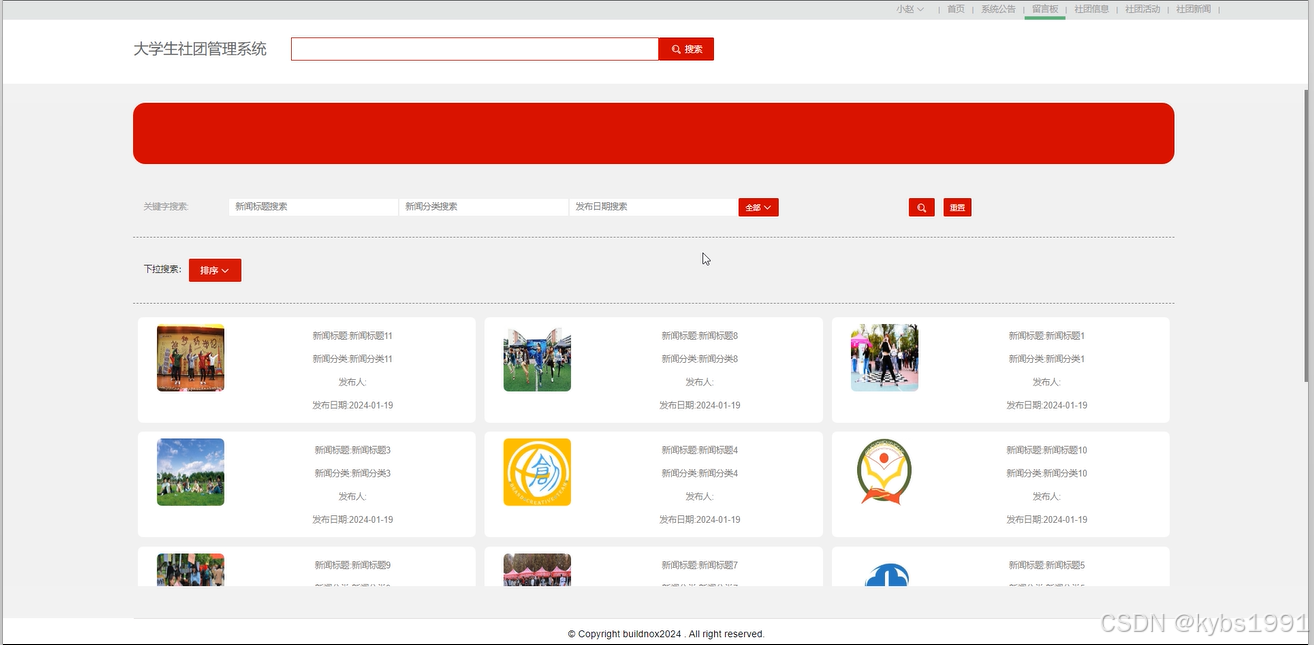Click the text 新闻标题:新闻标题9
This screenshot has height=645, width=1314.
(x=352, y=565)
